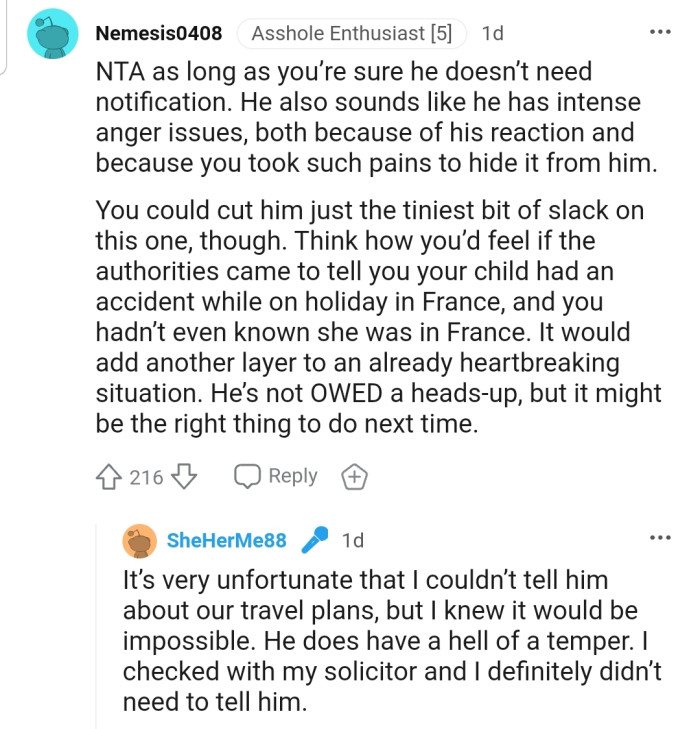Click the give award plus icon
This screenshot has width=700, height=729.
tap(353, 478)
